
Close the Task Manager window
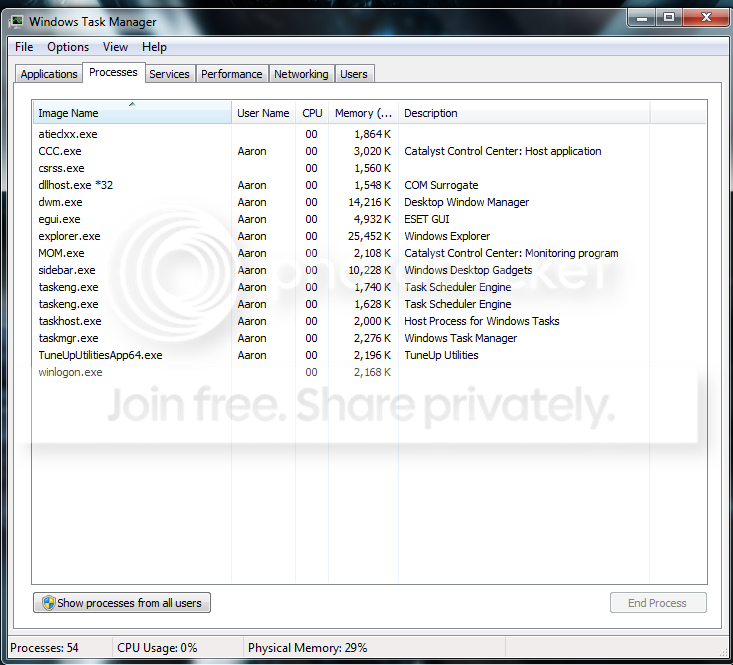pyautogui.click(x=706, y=18)
